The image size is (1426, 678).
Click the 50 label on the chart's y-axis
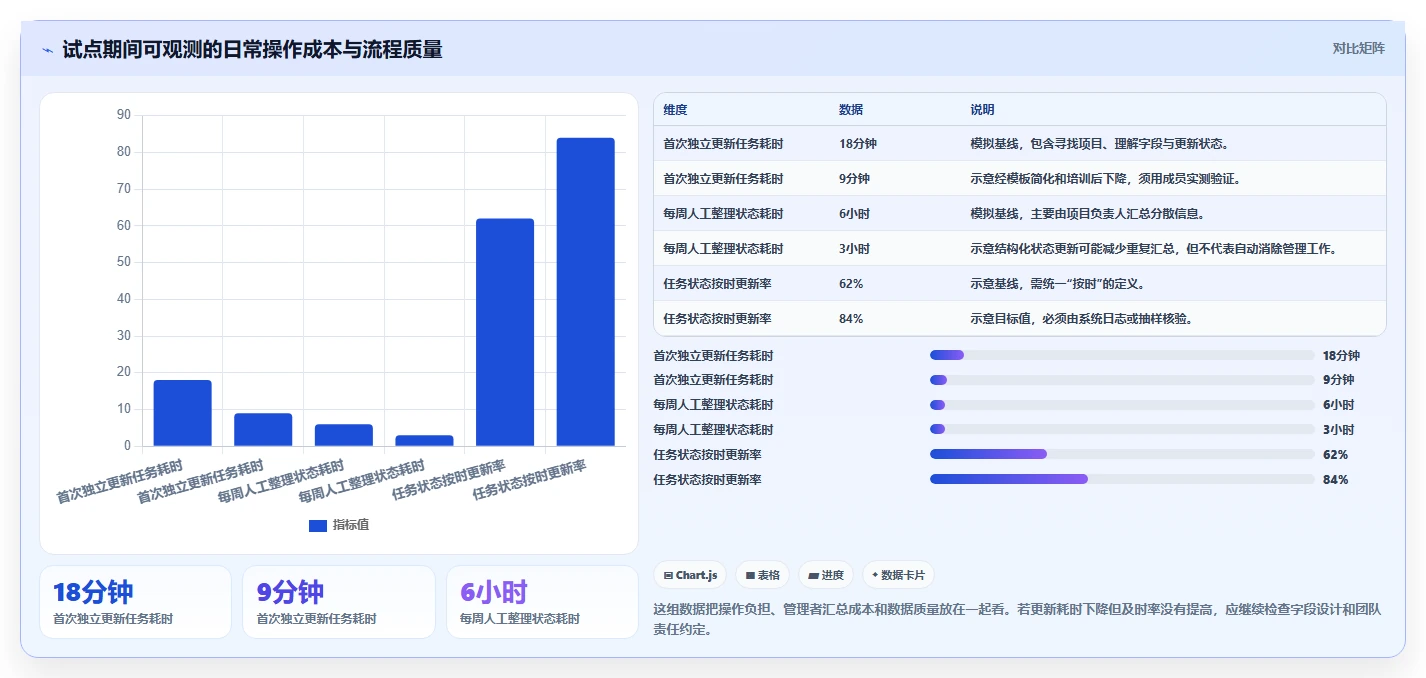coord(124,262)
